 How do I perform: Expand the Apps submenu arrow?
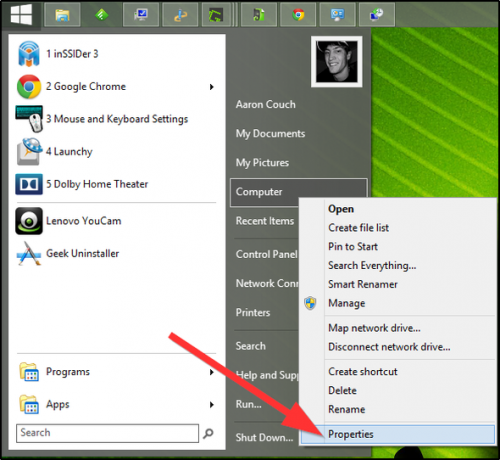point(212,405)
